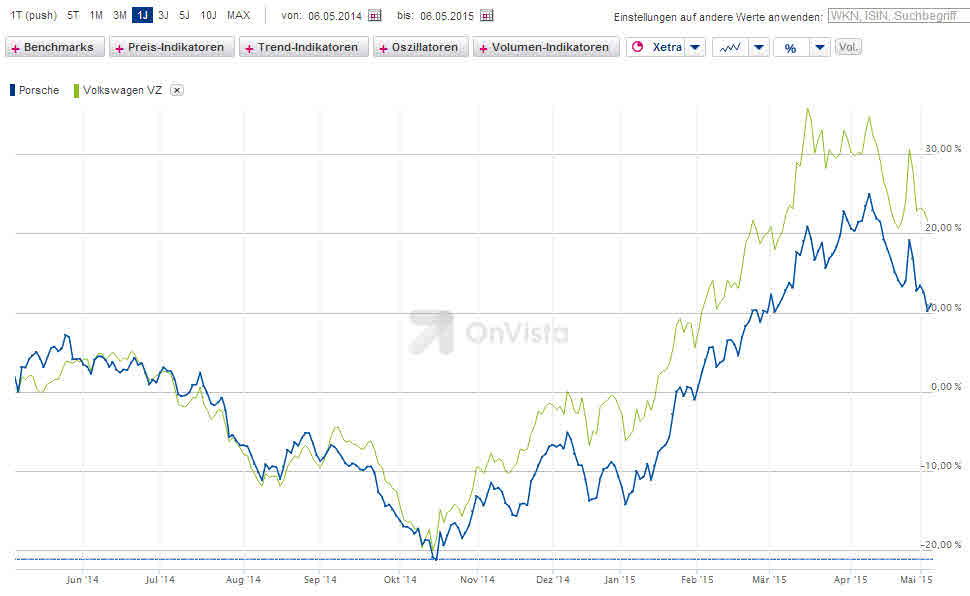The image size is (970, 596).
Task: Open the Trend-Indikatoren button
Action: coord(304,46)
